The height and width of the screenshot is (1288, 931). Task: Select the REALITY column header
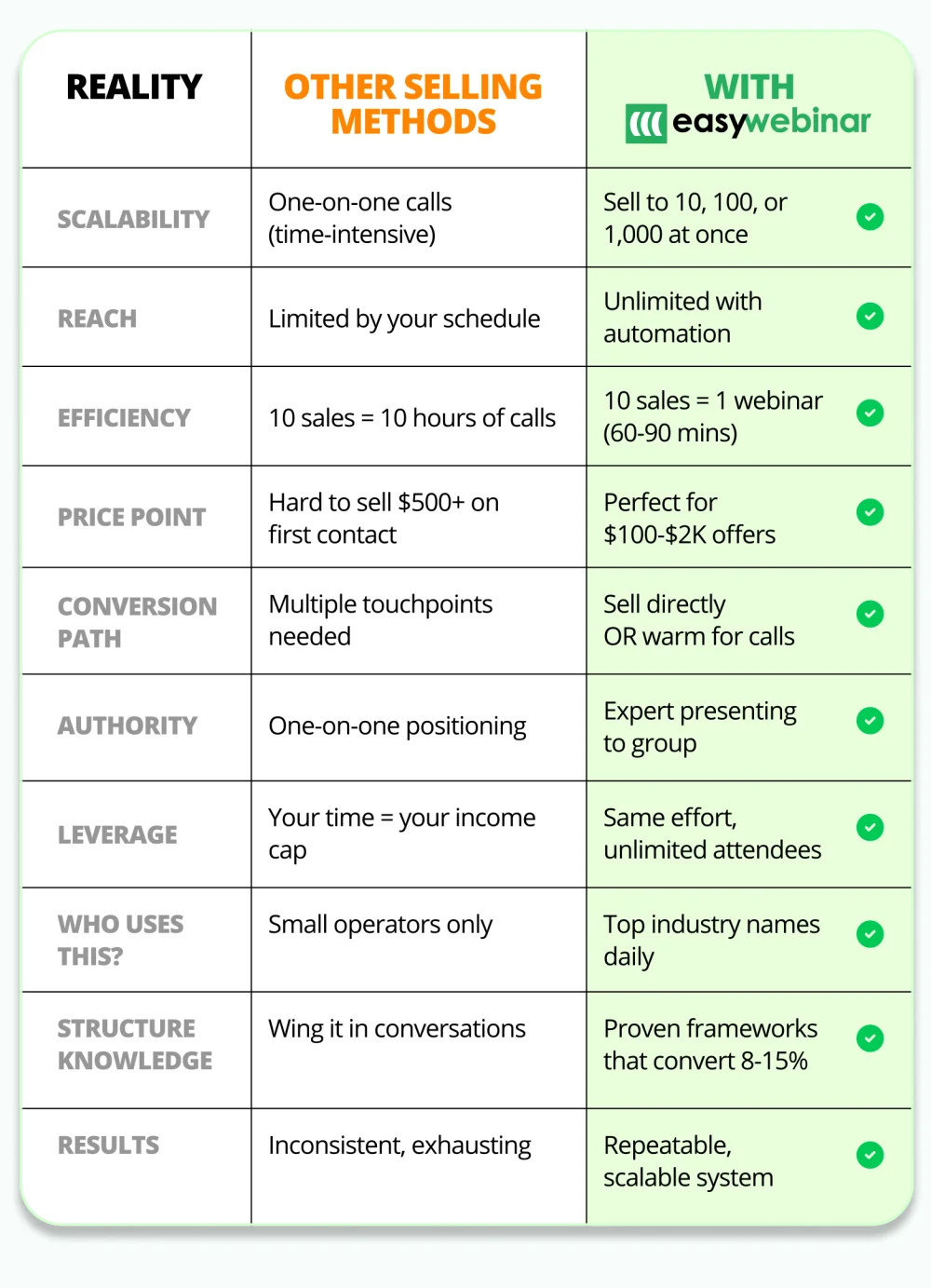134,88
